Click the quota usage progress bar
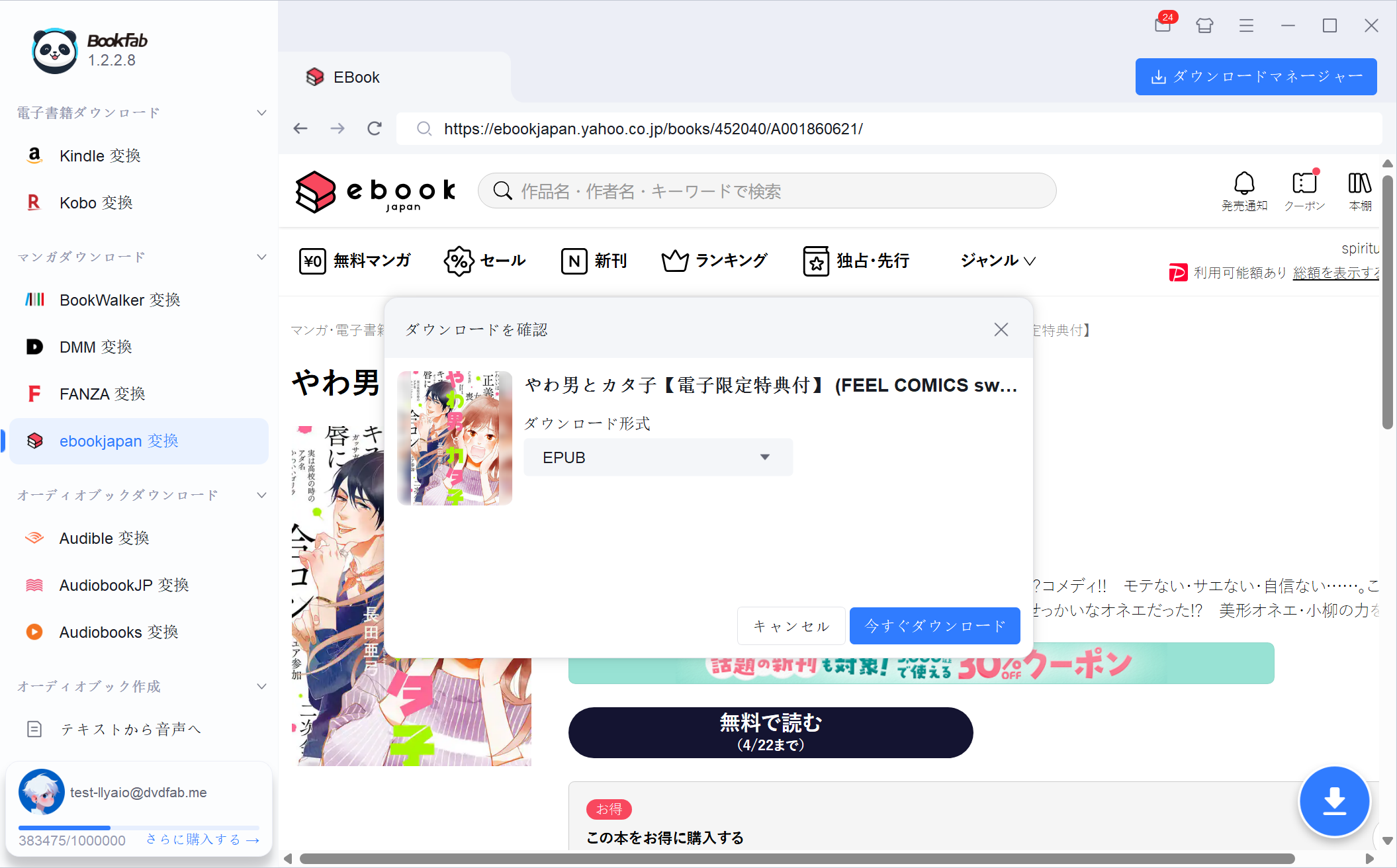This screenshot has height=868, width=1397. tap(138, 828)
